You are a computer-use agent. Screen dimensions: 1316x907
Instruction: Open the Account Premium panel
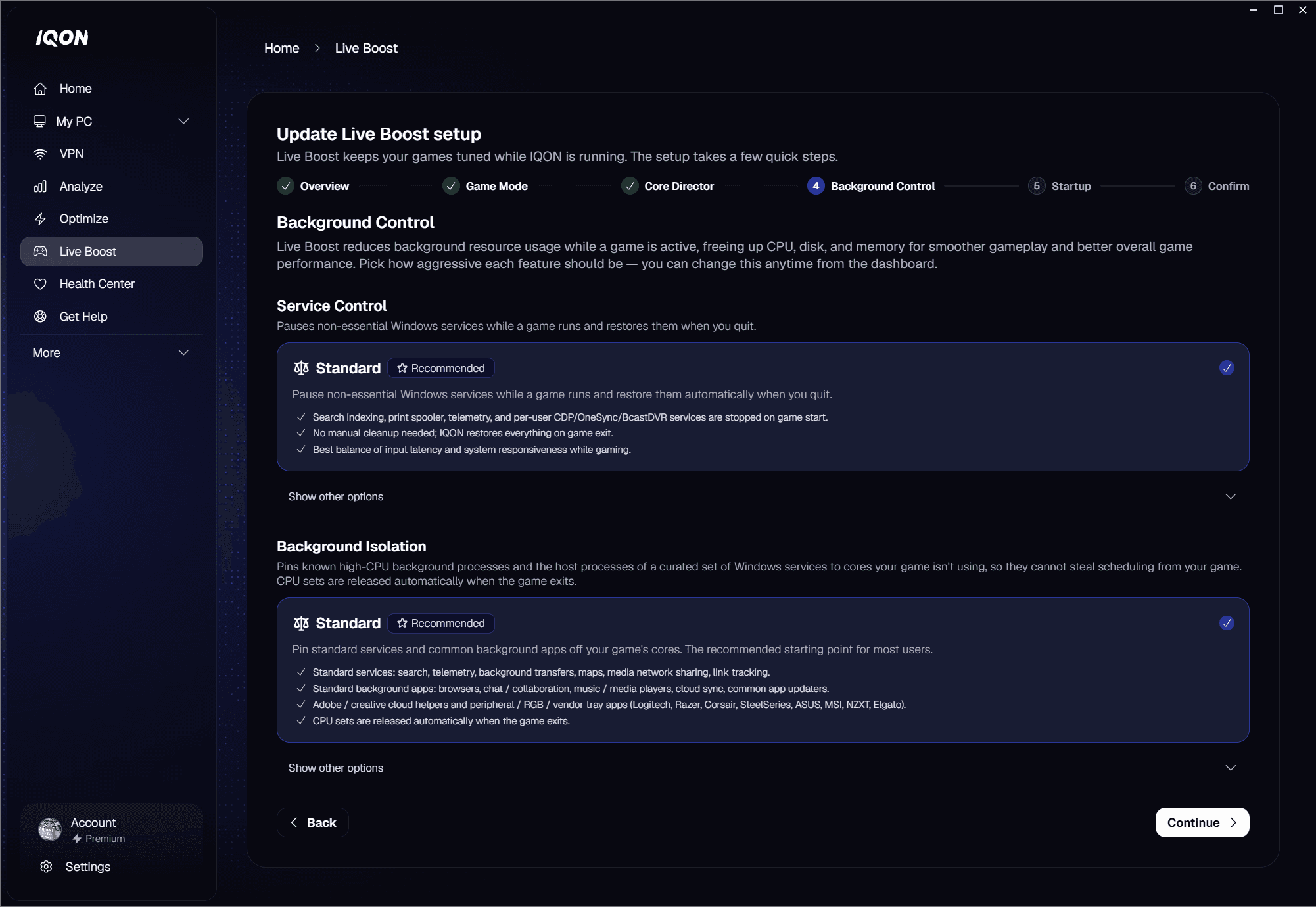(x=112, y=829)
